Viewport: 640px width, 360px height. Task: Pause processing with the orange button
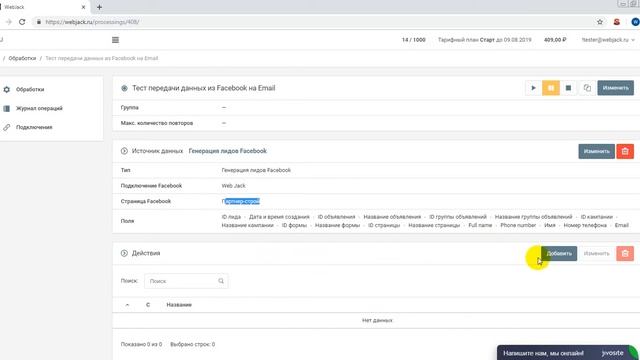[x=551, y=88]
